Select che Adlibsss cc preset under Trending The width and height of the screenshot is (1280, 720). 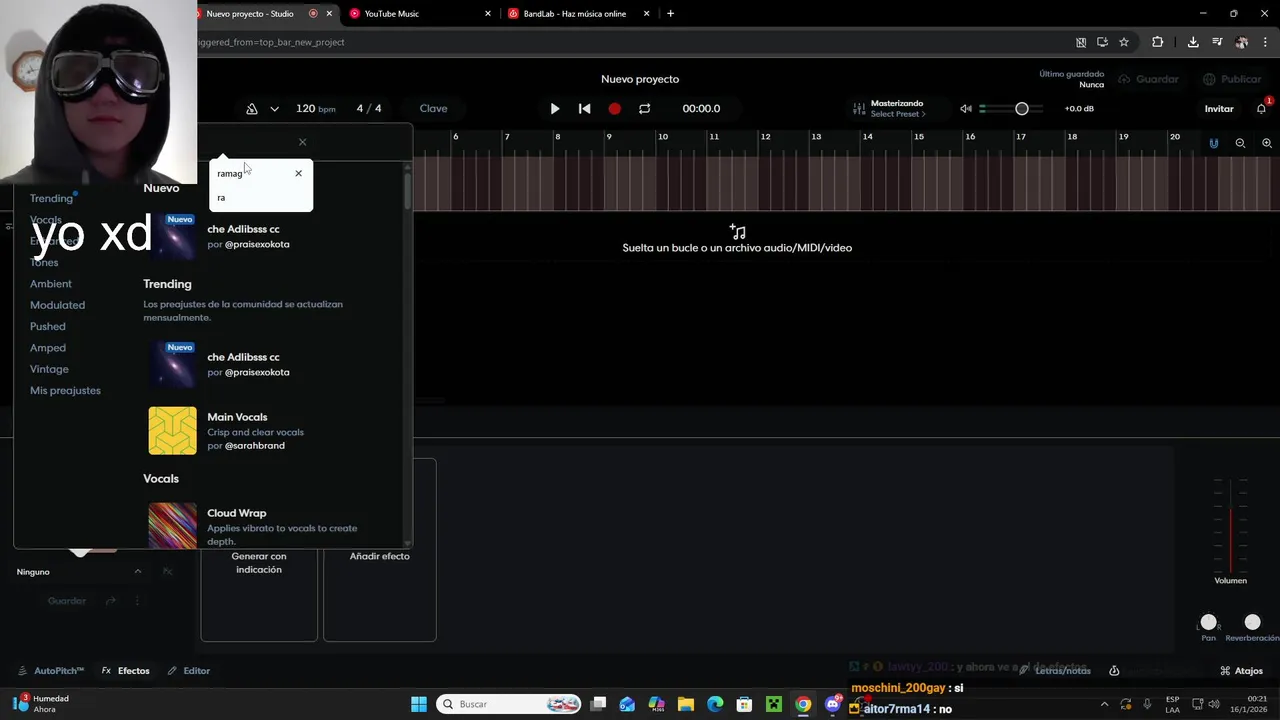243,357
